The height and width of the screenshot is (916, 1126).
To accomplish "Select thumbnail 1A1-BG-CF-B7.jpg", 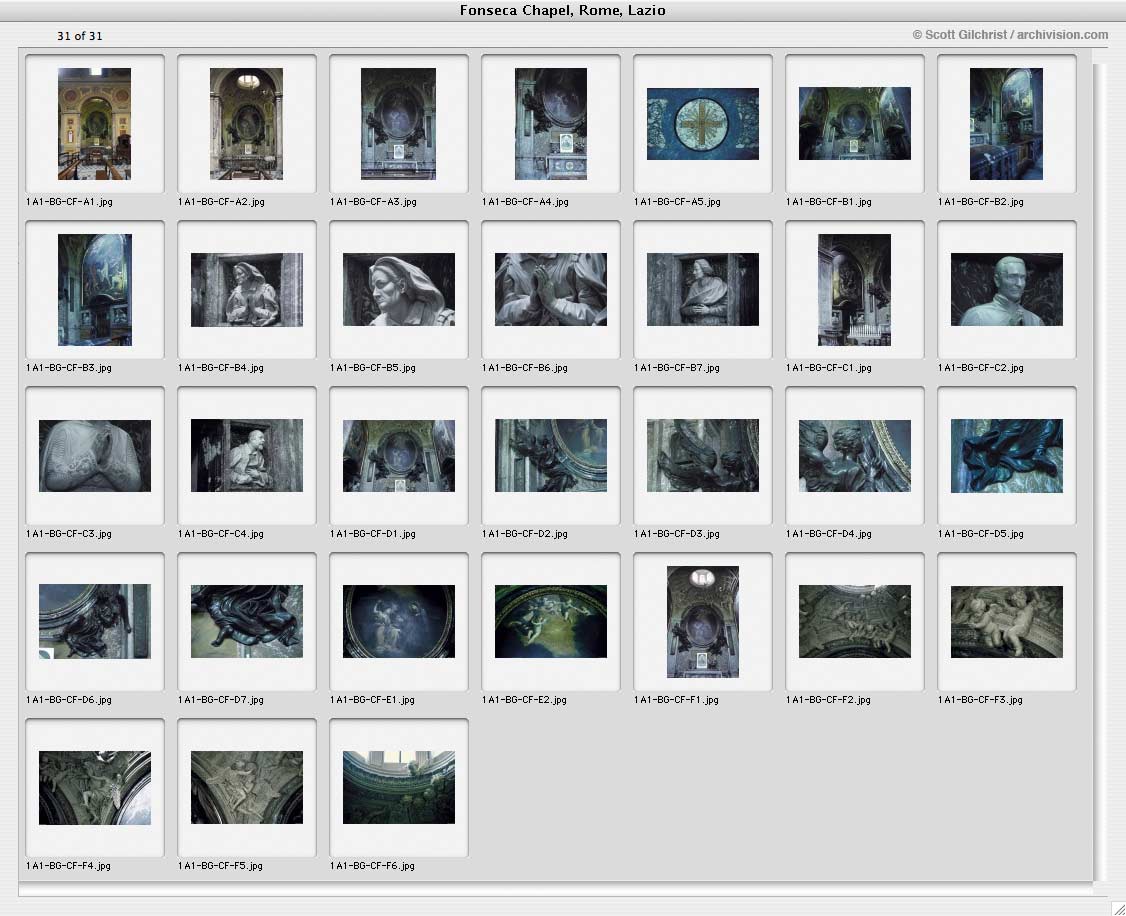I will [x=703, y=289].
